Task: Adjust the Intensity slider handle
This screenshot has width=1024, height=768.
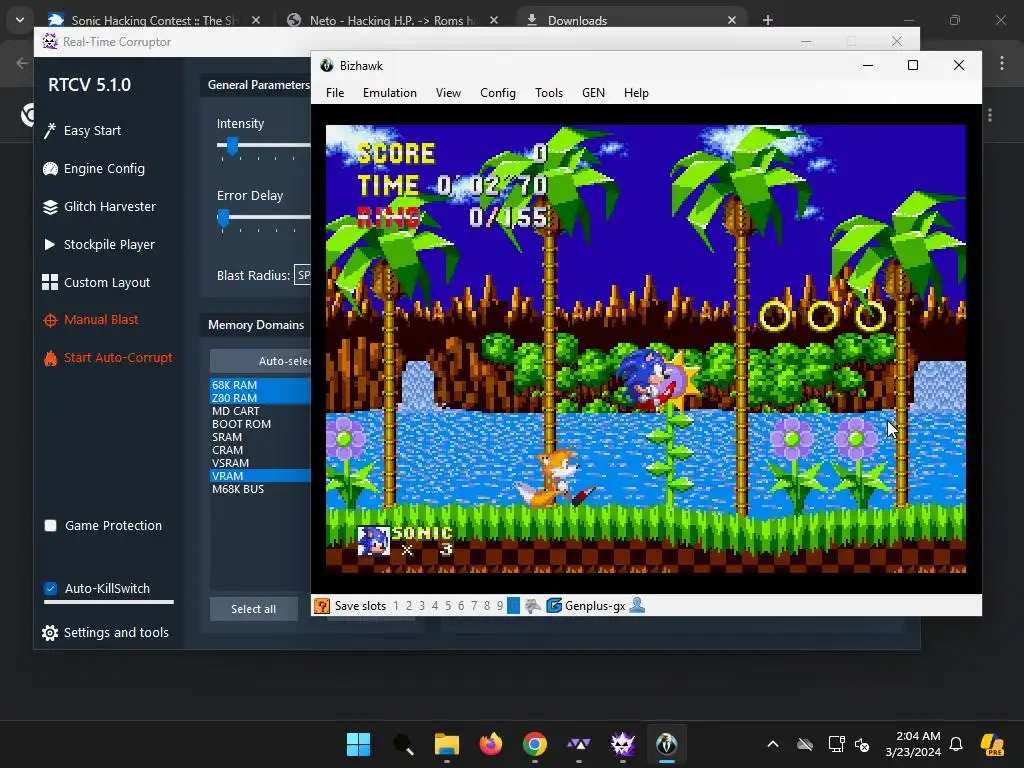Action: (x=232, y=146)
